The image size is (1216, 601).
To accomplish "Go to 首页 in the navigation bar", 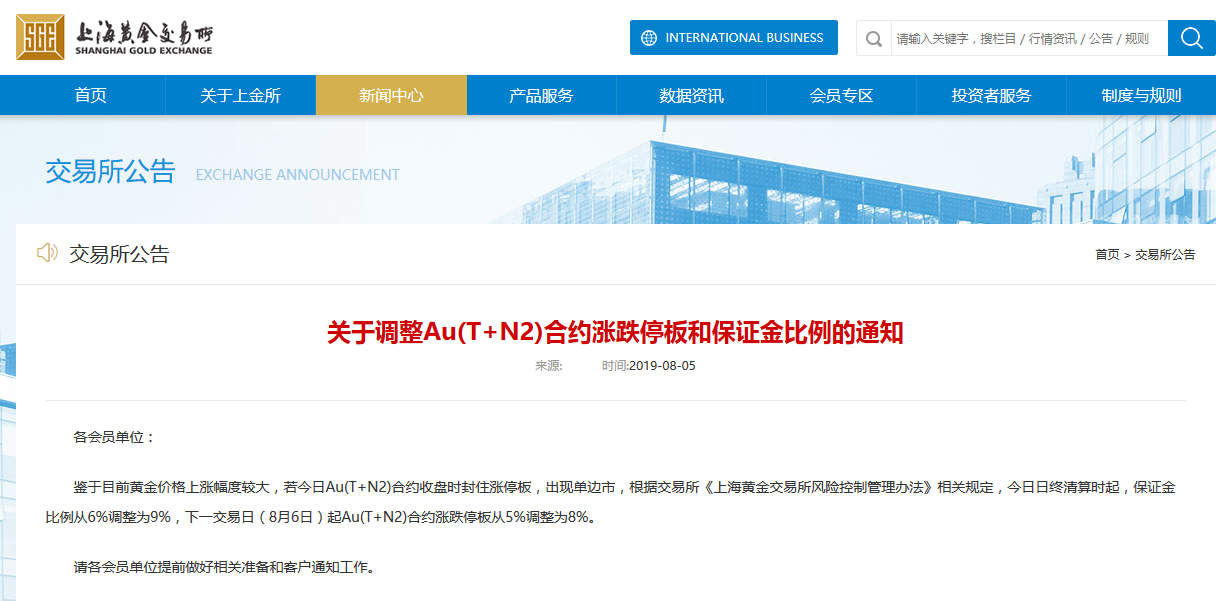I will click(90, 95).
